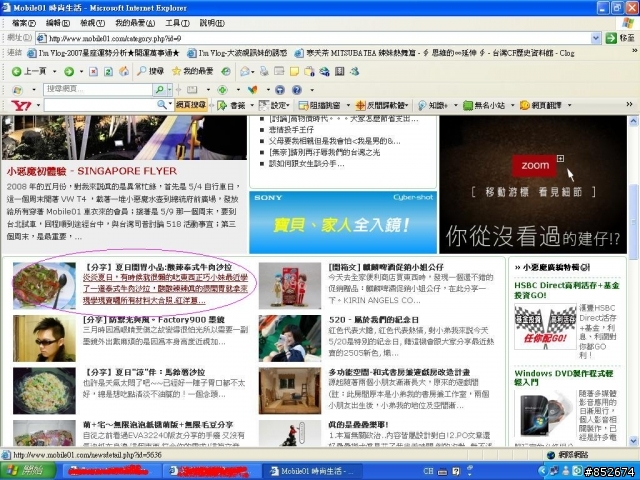This screenshot has width=640, height=480.
Task: Open the Yahoo logo dropdown arrow
Action: pyautogui.click(x=38, y=105)
